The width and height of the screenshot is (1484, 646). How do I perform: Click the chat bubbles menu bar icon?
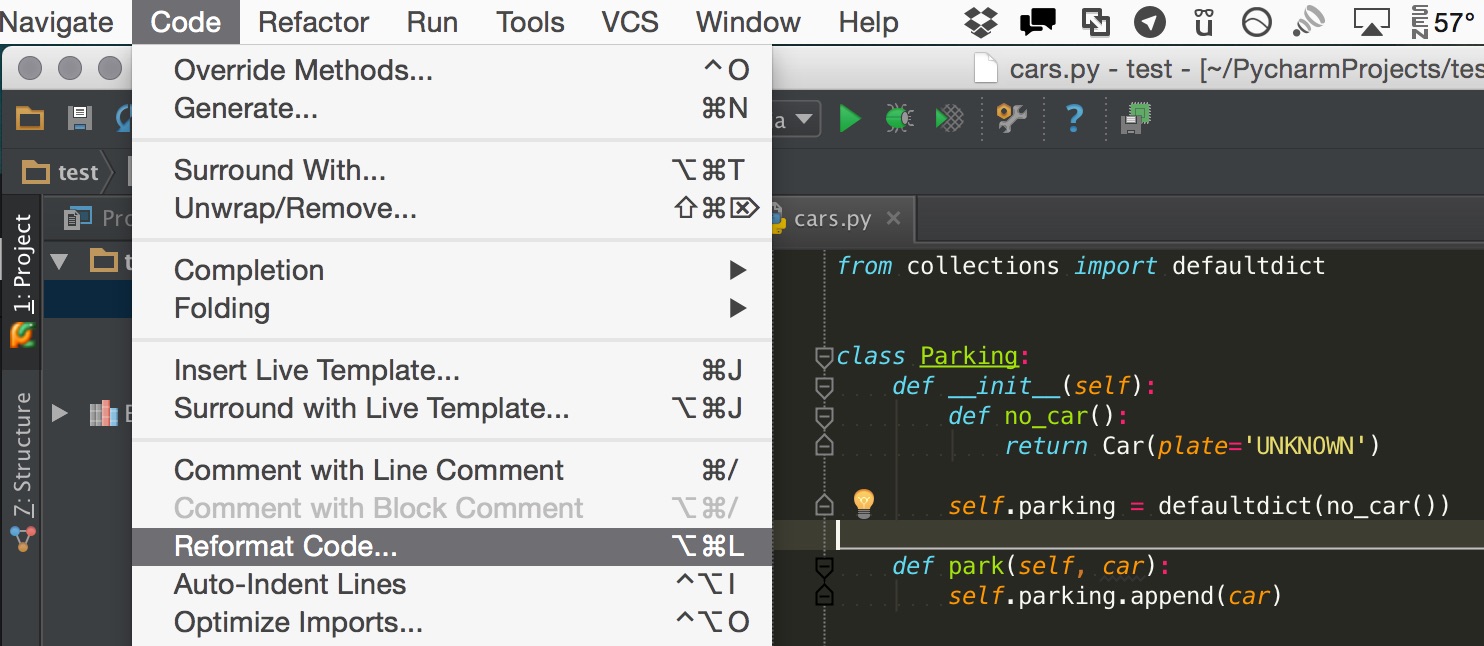[1039, 22]
